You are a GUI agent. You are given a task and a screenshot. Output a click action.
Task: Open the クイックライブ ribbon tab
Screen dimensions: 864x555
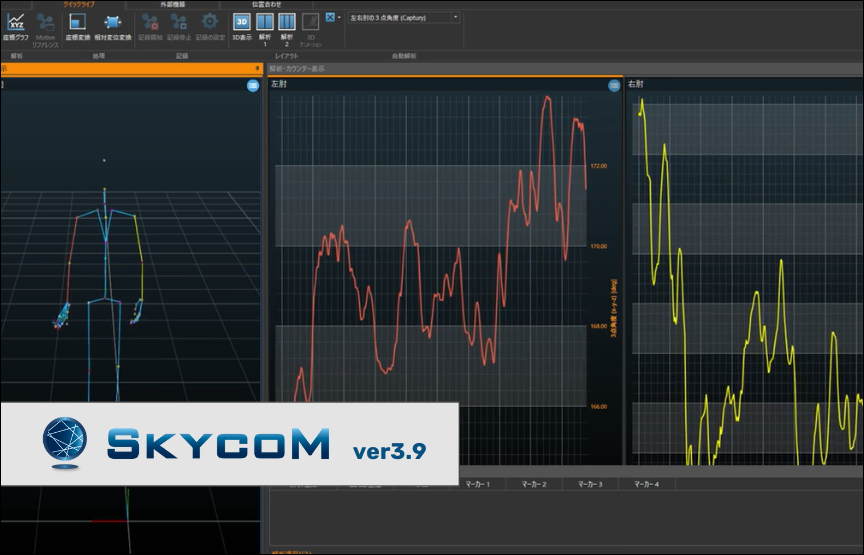[79, 4]
